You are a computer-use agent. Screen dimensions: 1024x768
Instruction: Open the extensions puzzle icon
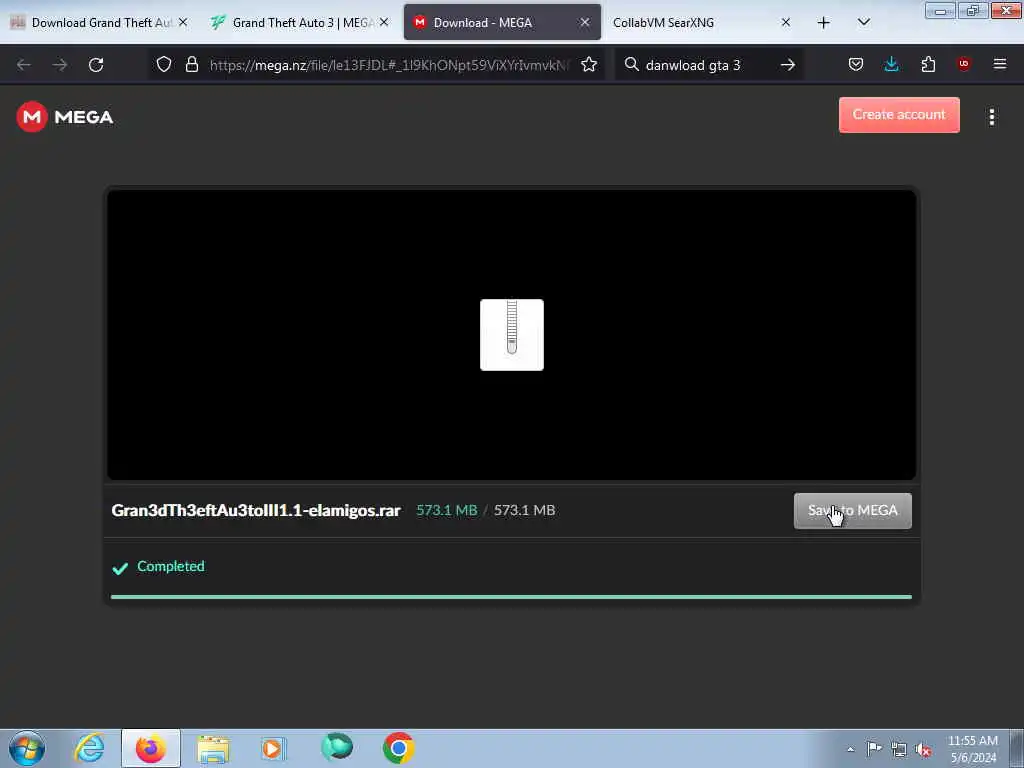[x=928, y=65]
